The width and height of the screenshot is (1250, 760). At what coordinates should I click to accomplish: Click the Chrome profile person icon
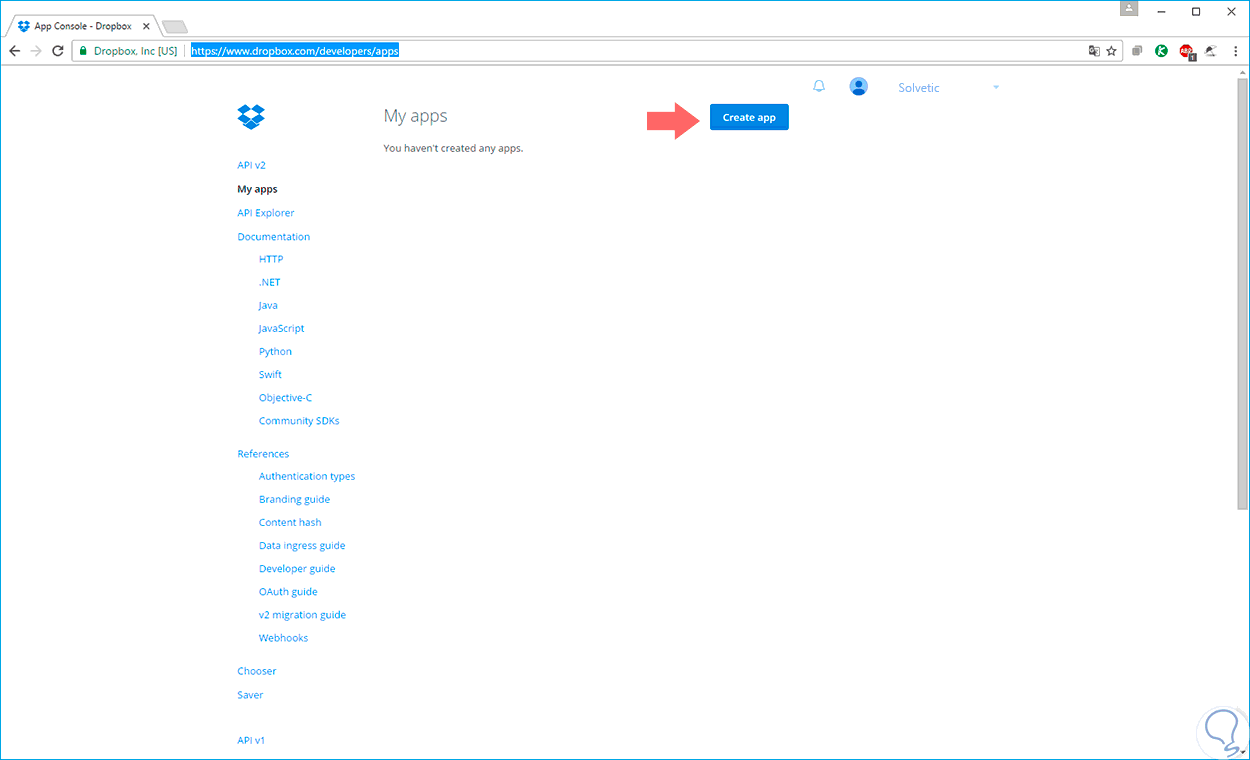(1129, 9)
